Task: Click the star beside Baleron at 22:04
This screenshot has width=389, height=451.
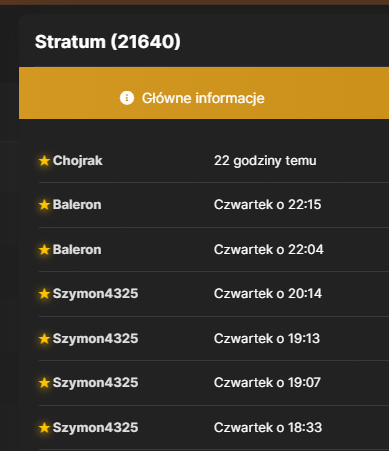Action: coord(44,250)
